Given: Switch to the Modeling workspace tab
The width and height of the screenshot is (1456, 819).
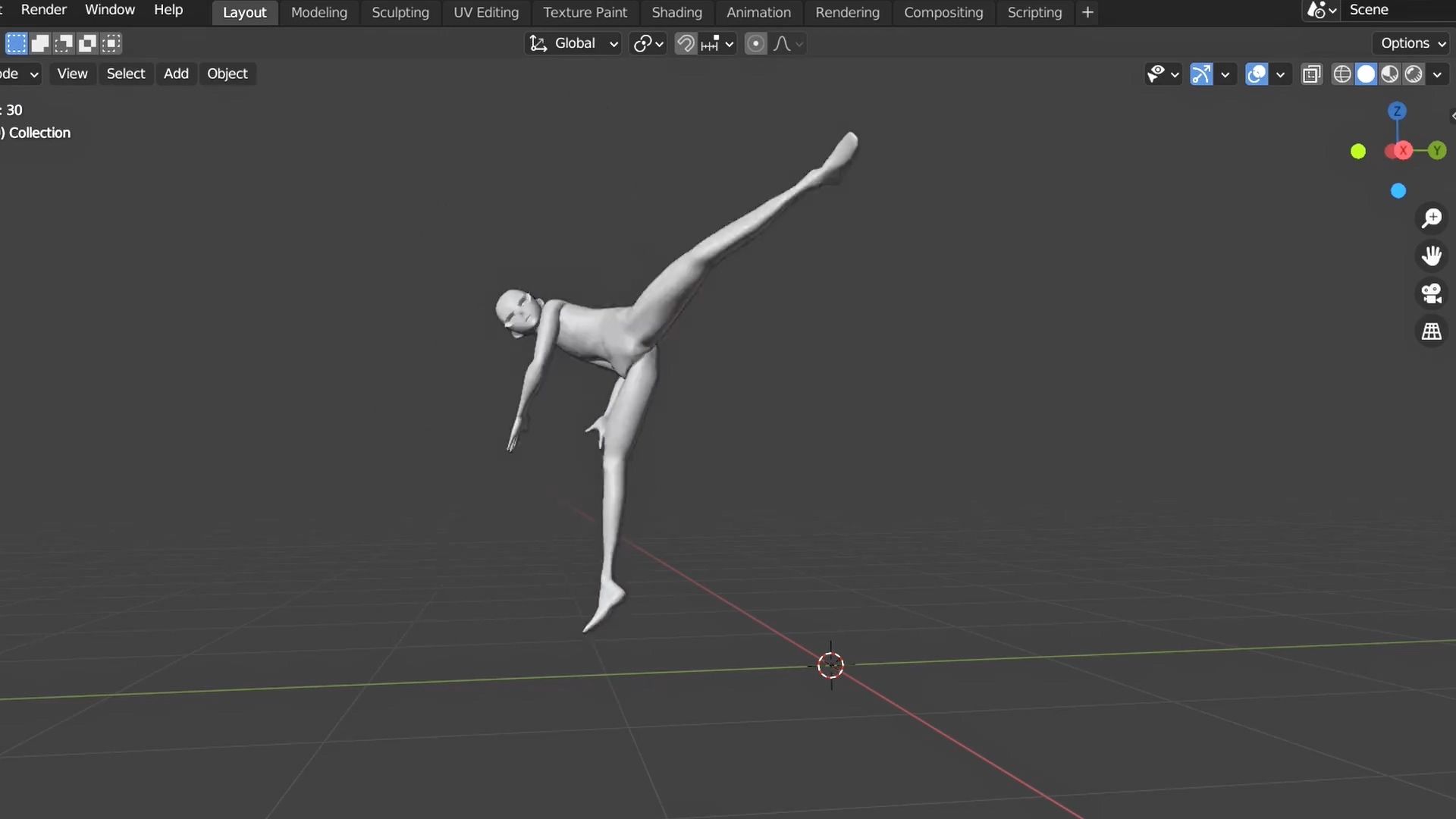Looking at the screenshot, I should 319,12.
